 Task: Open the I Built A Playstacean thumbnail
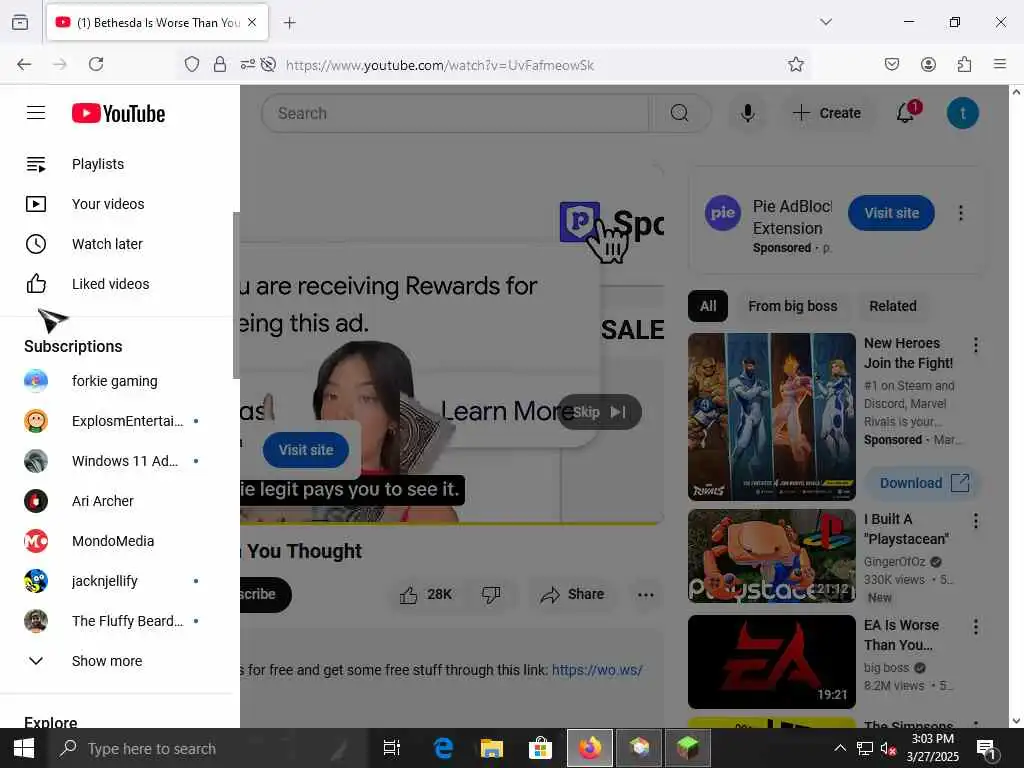[x=771, y=556]
